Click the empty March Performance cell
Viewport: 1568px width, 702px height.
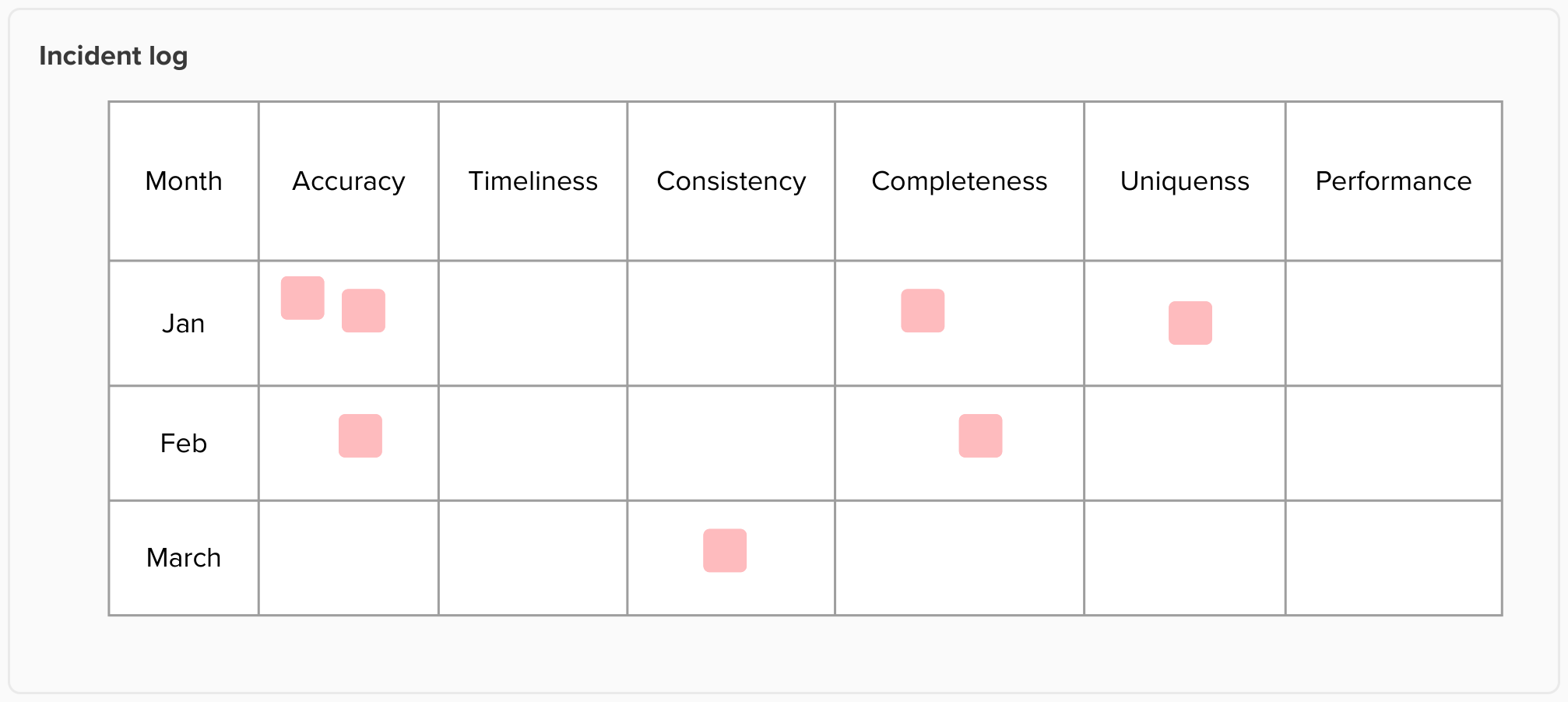click(x=1393, y=557)
